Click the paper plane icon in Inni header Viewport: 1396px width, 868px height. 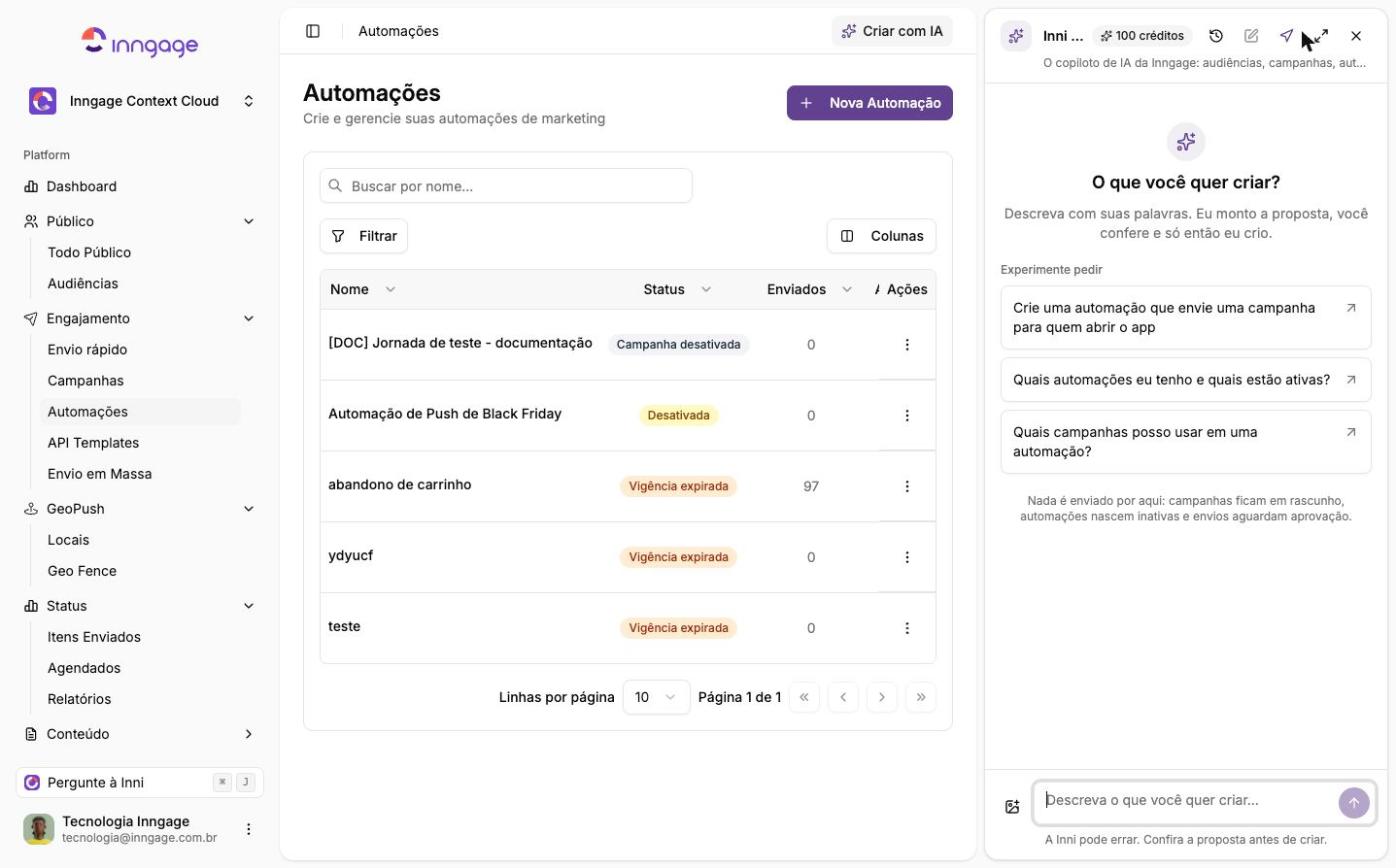click(1286, 36)
